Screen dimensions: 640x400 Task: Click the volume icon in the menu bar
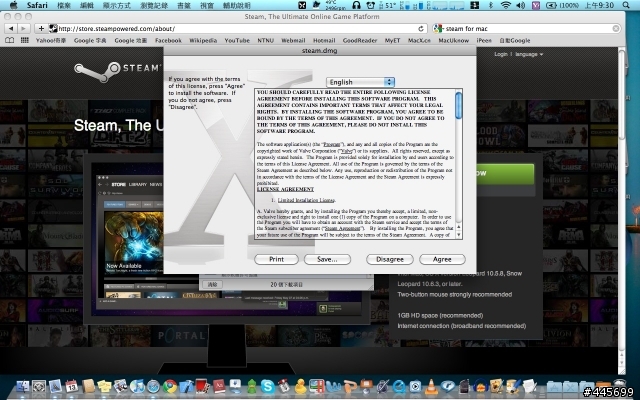[520, 5]
